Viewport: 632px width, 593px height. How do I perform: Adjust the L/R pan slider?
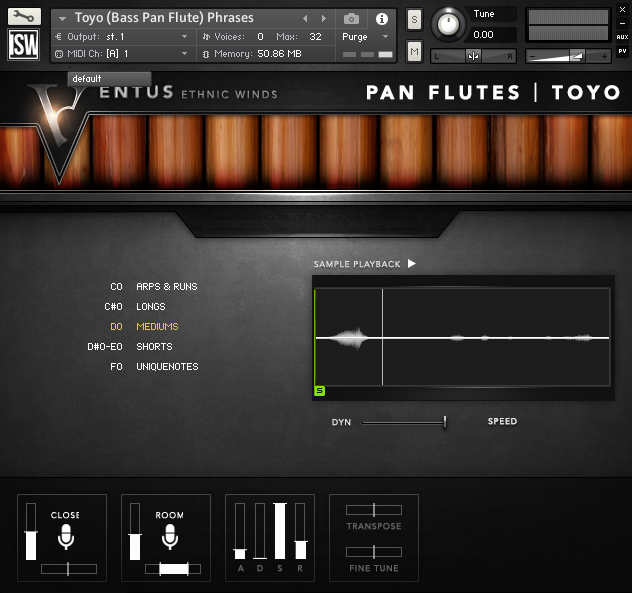(473, 56)
